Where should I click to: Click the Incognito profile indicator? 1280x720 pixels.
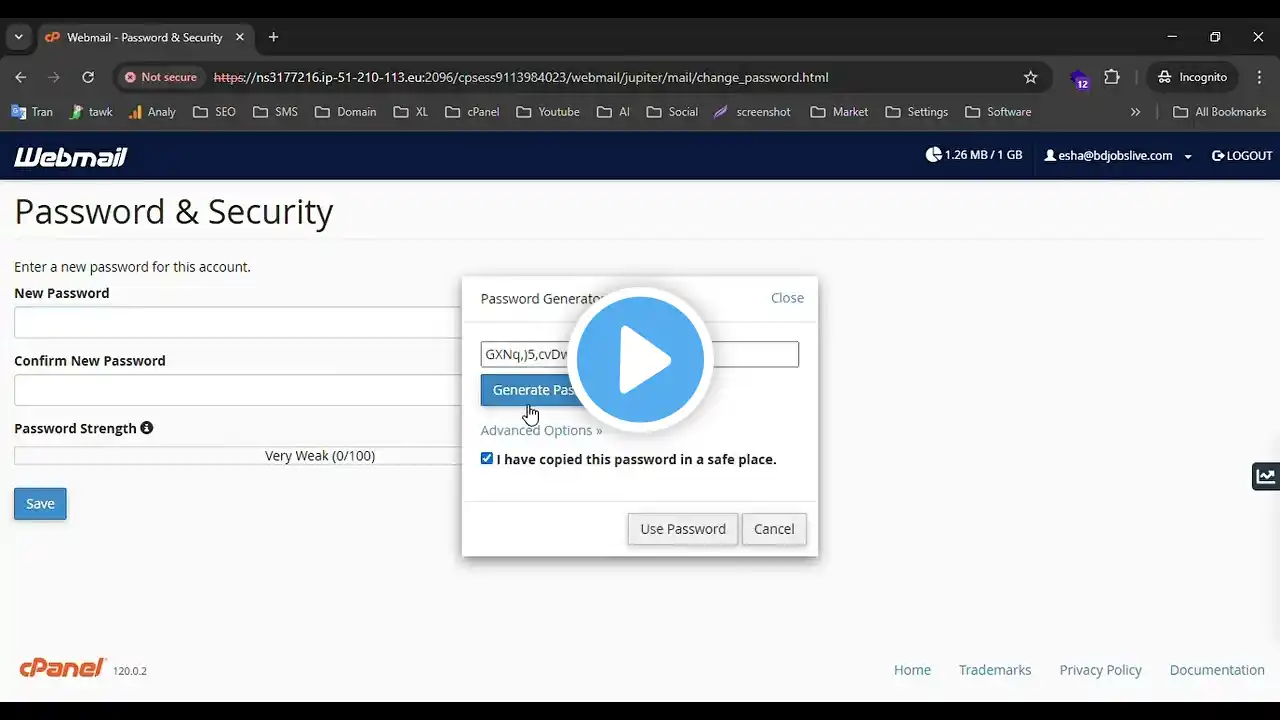click(1192, 77)
